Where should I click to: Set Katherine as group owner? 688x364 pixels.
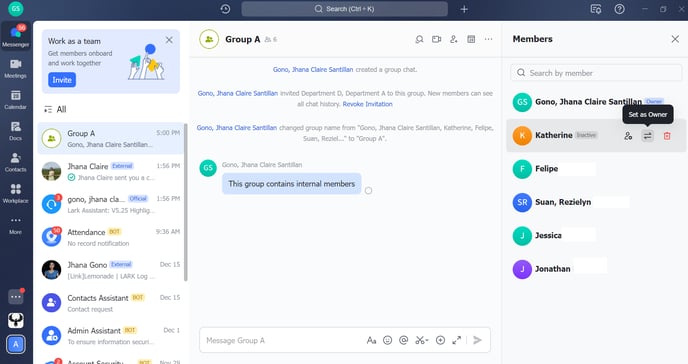tap(648, 136)
